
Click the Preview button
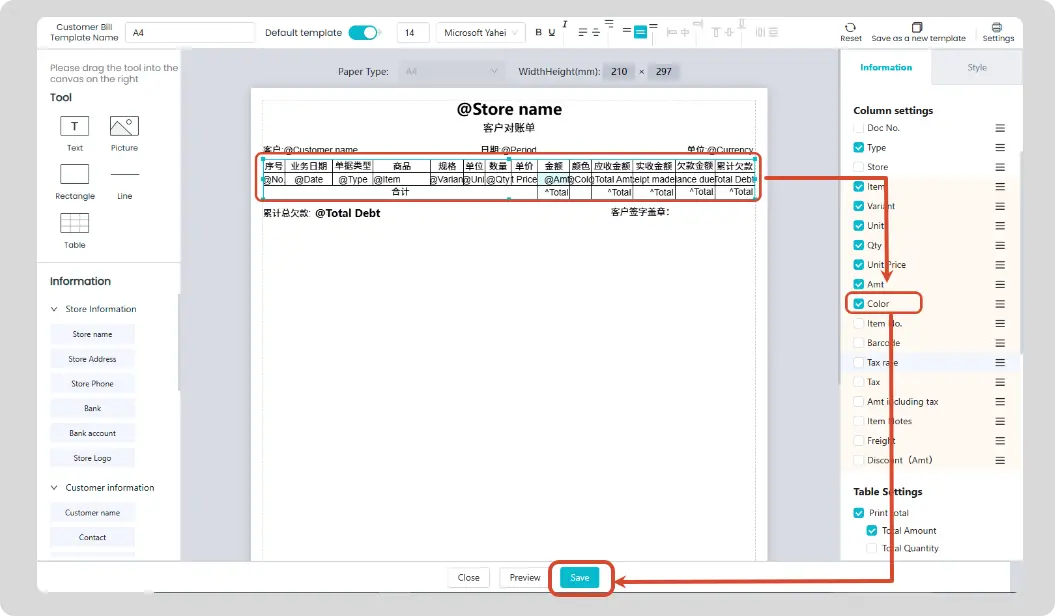pyautogui.click(x=525, y=578)
